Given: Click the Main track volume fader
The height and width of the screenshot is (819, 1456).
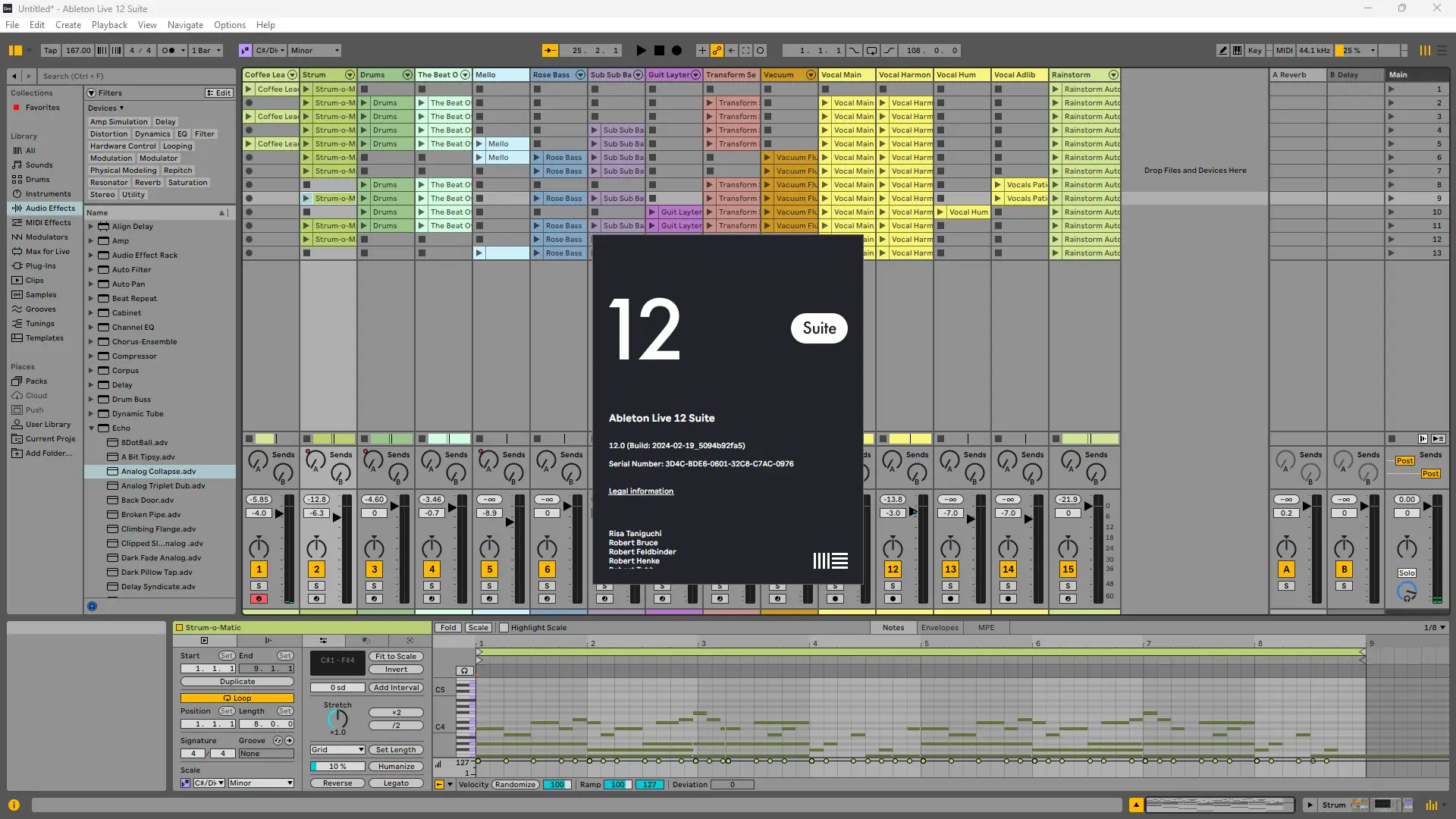Looking at the screenshot, I should (1426, 506).
